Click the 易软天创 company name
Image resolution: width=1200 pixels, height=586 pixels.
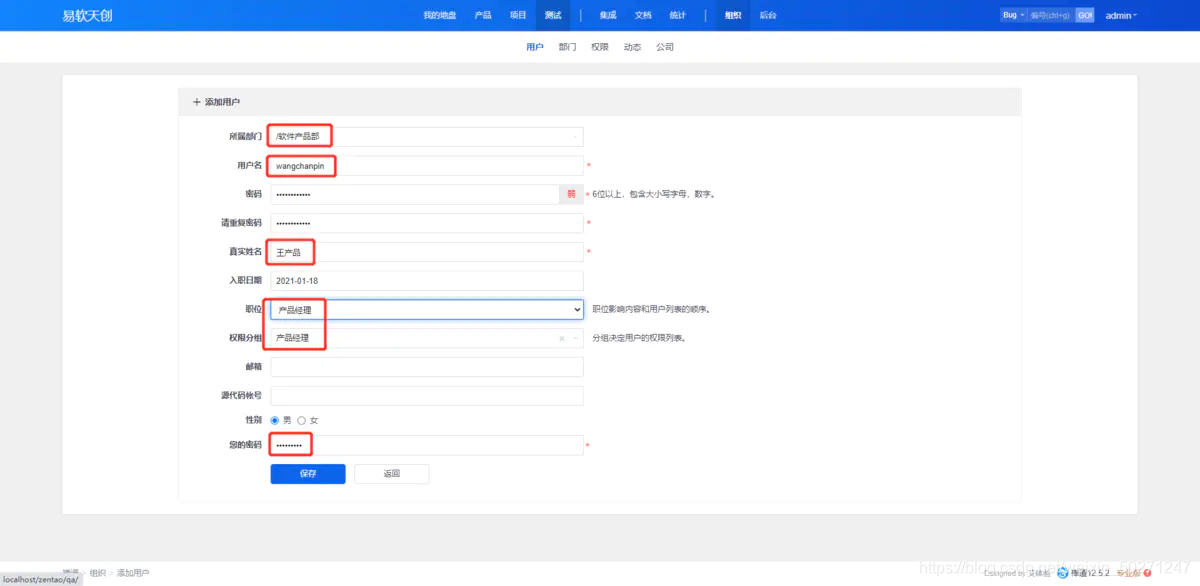pyautogui.click(x=87, y=15)
